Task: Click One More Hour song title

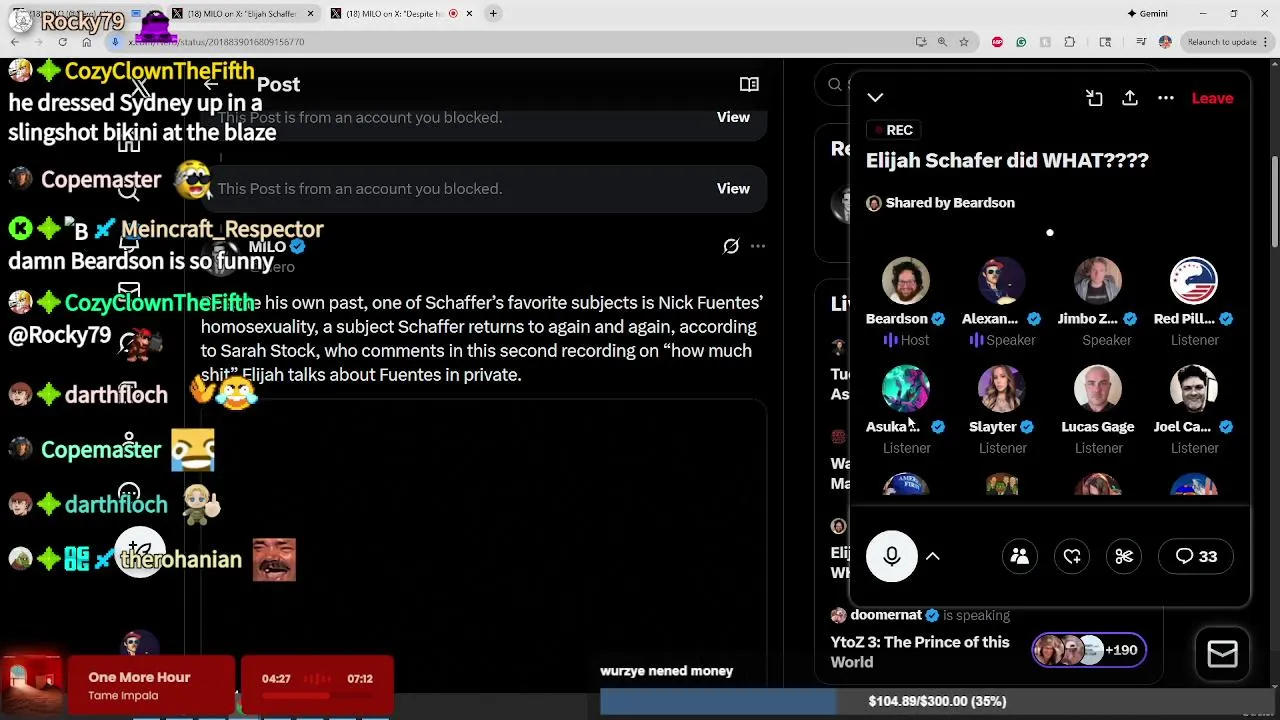Action: (x=139, y=677)
